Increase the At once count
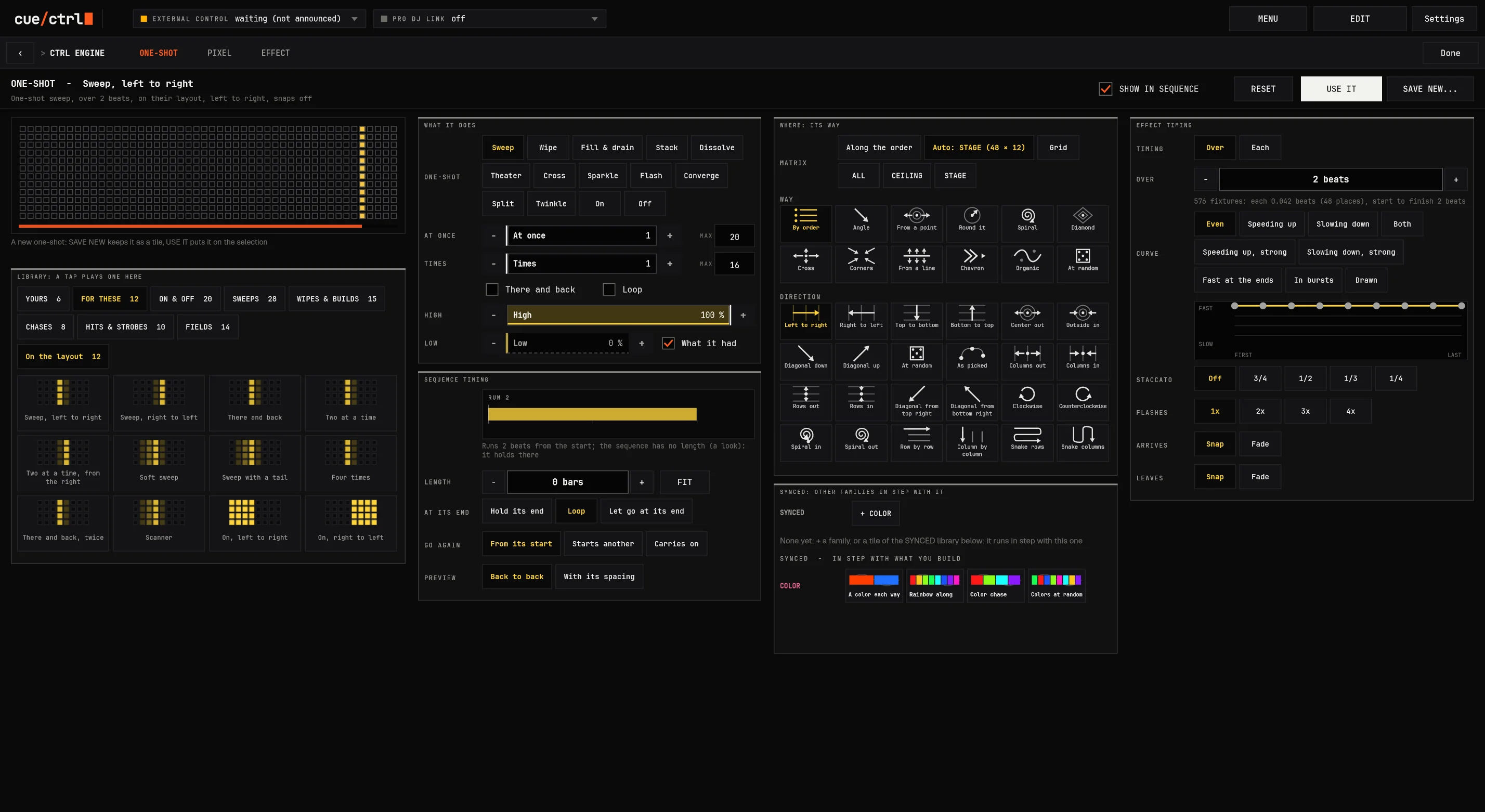The image size is (1485, 812). [669, 235]
